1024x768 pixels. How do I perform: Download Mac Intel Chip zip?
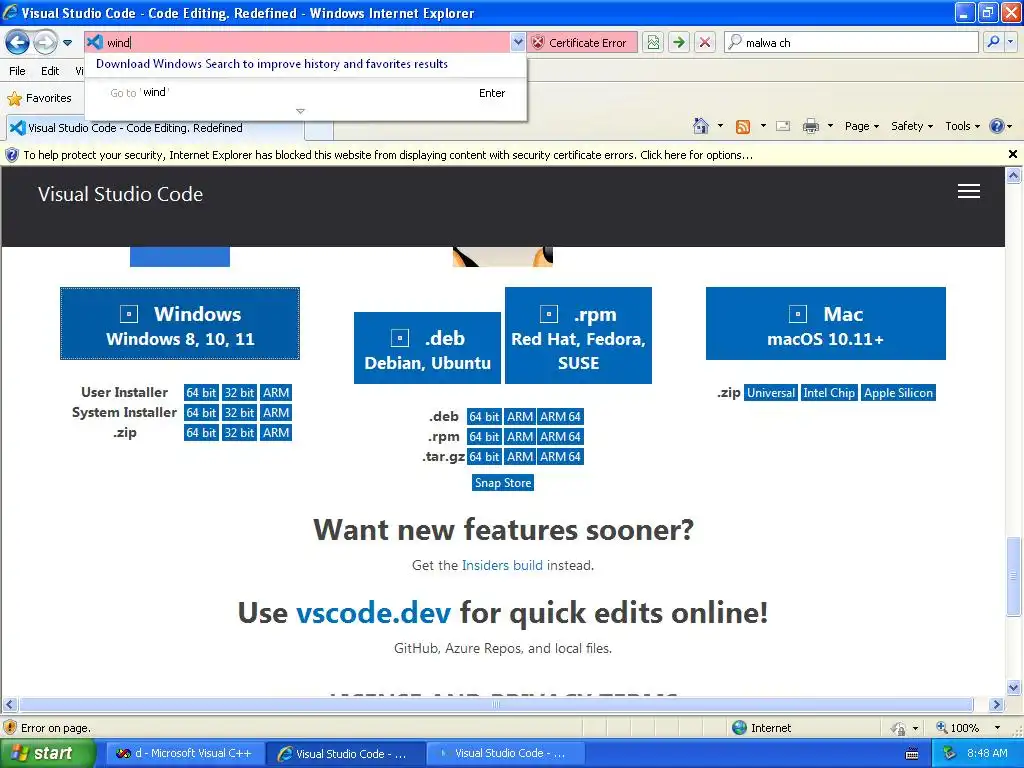(x=829, y=393)
